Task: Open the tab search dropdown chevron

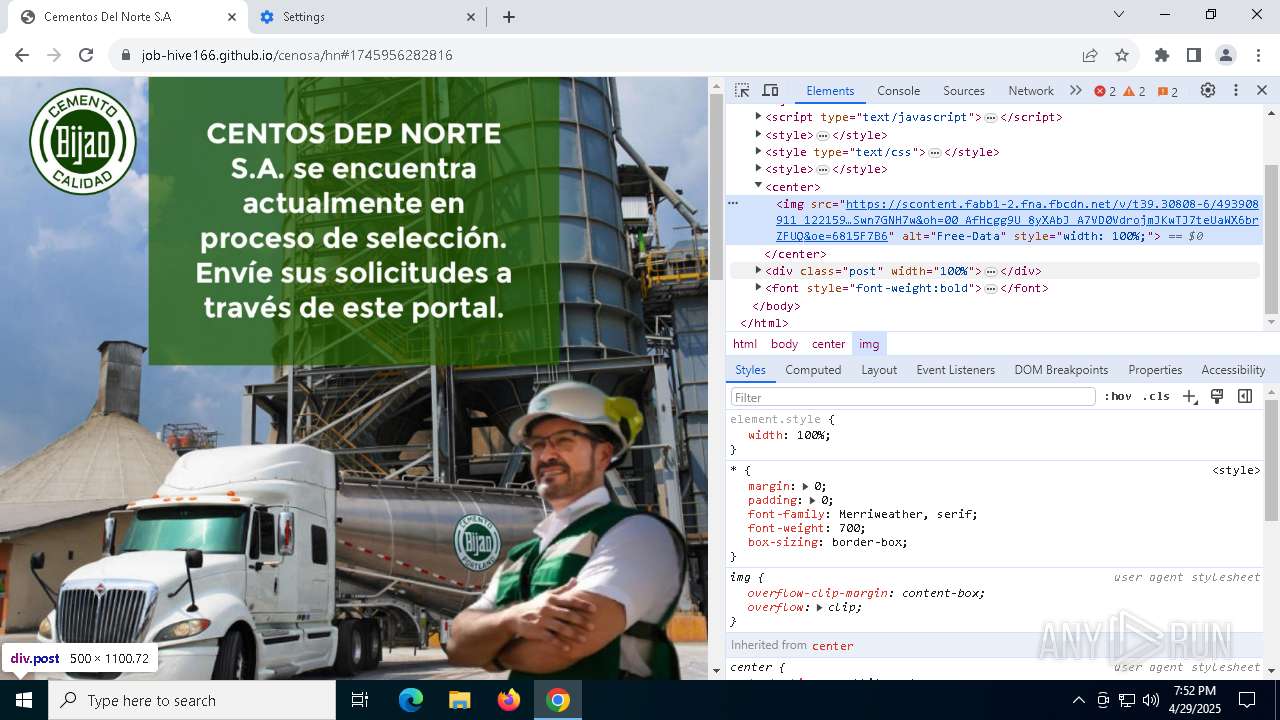Action: click(1119, 14)
